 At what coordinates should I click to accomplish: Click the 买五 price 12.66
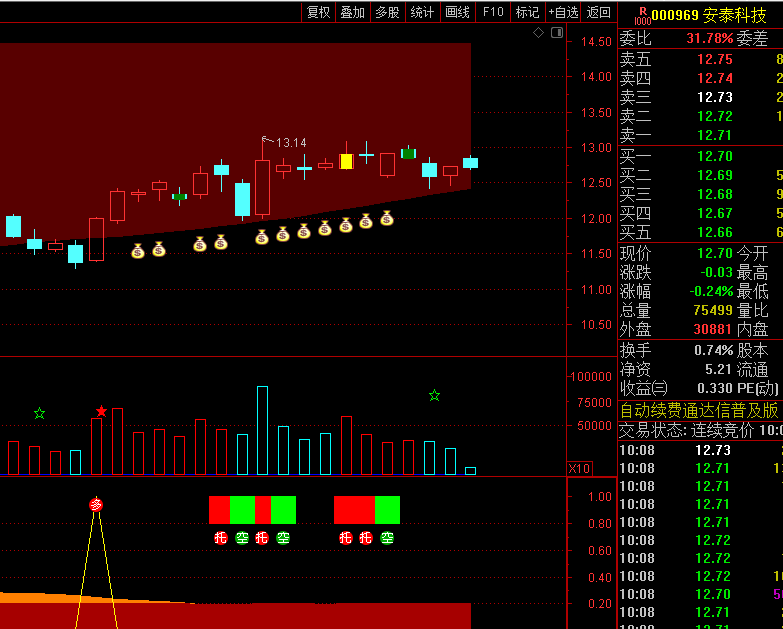[x=715, y=232]
